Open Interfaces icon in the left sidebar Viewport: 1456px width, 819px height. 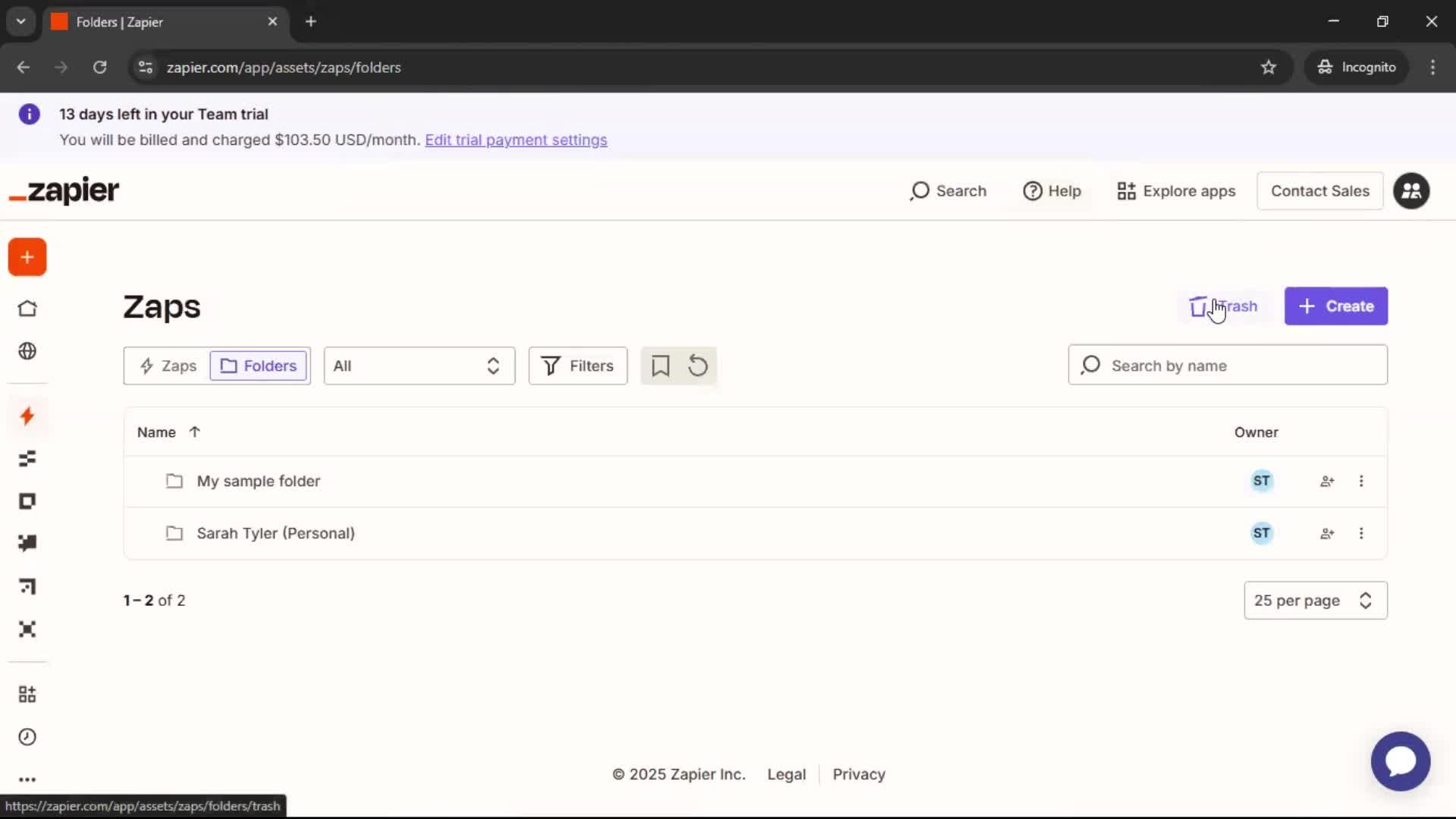[x=27, y=501]
